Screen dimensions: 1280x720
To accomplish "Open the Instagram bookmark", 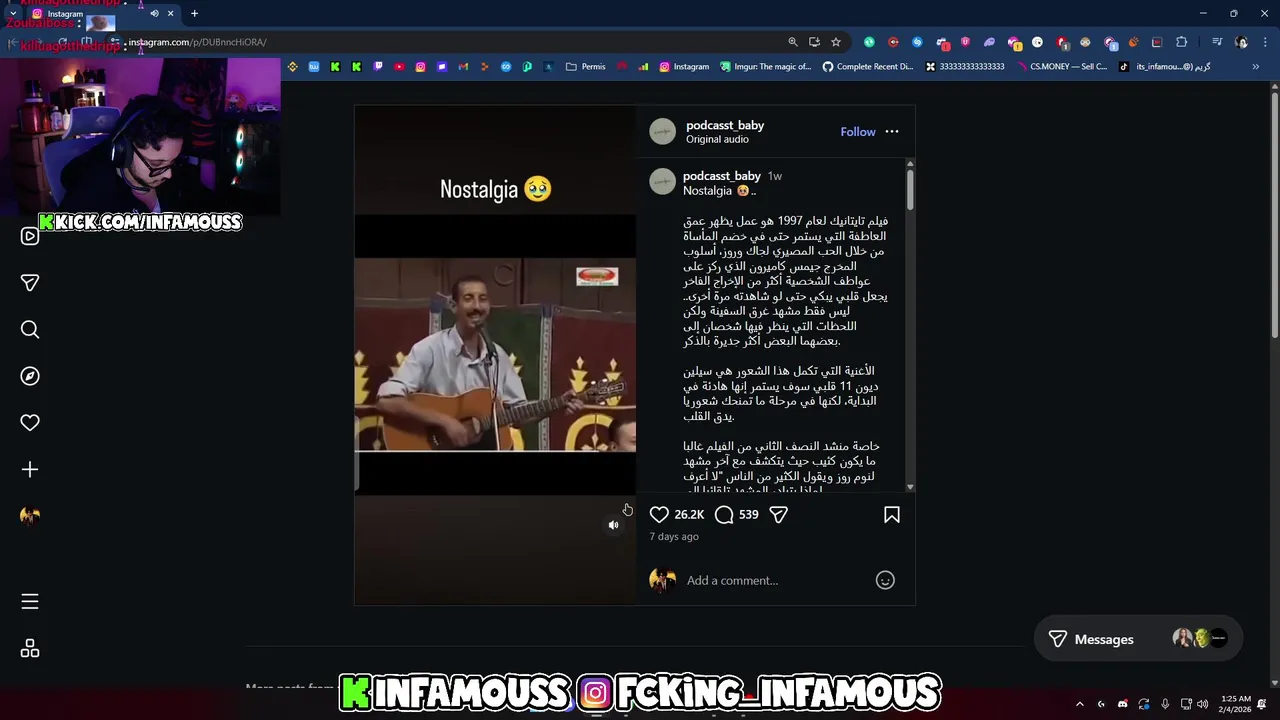I will [x=683, y=67].
